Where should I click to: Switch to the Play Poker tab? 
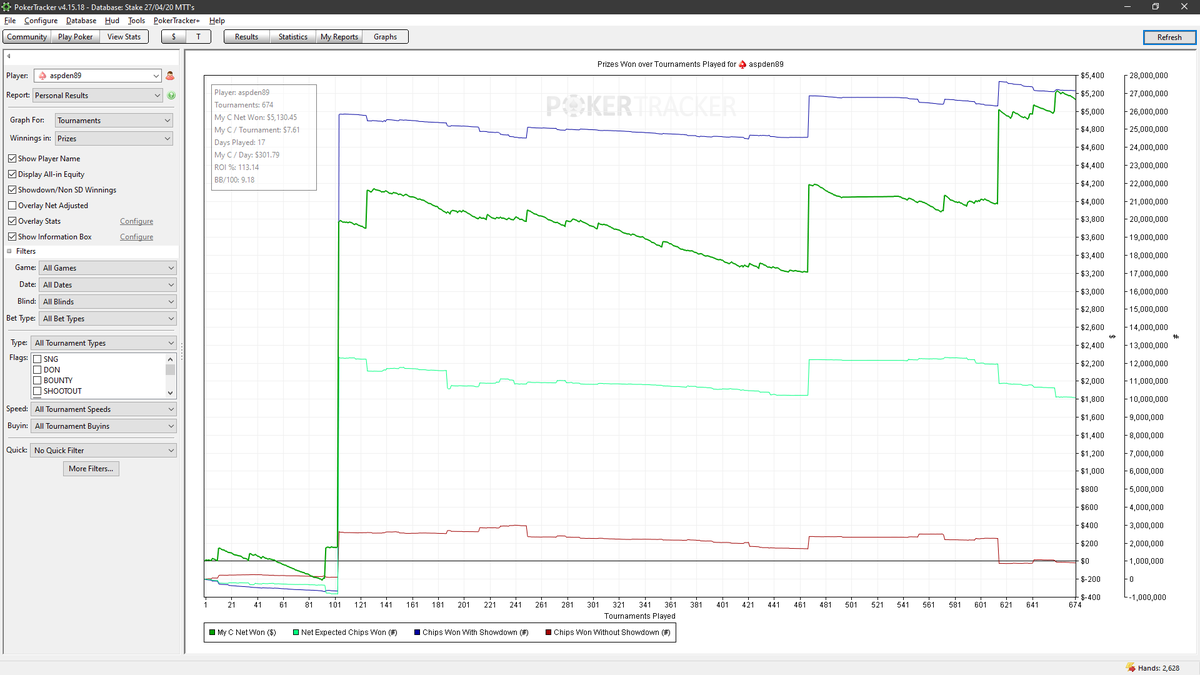75,37
